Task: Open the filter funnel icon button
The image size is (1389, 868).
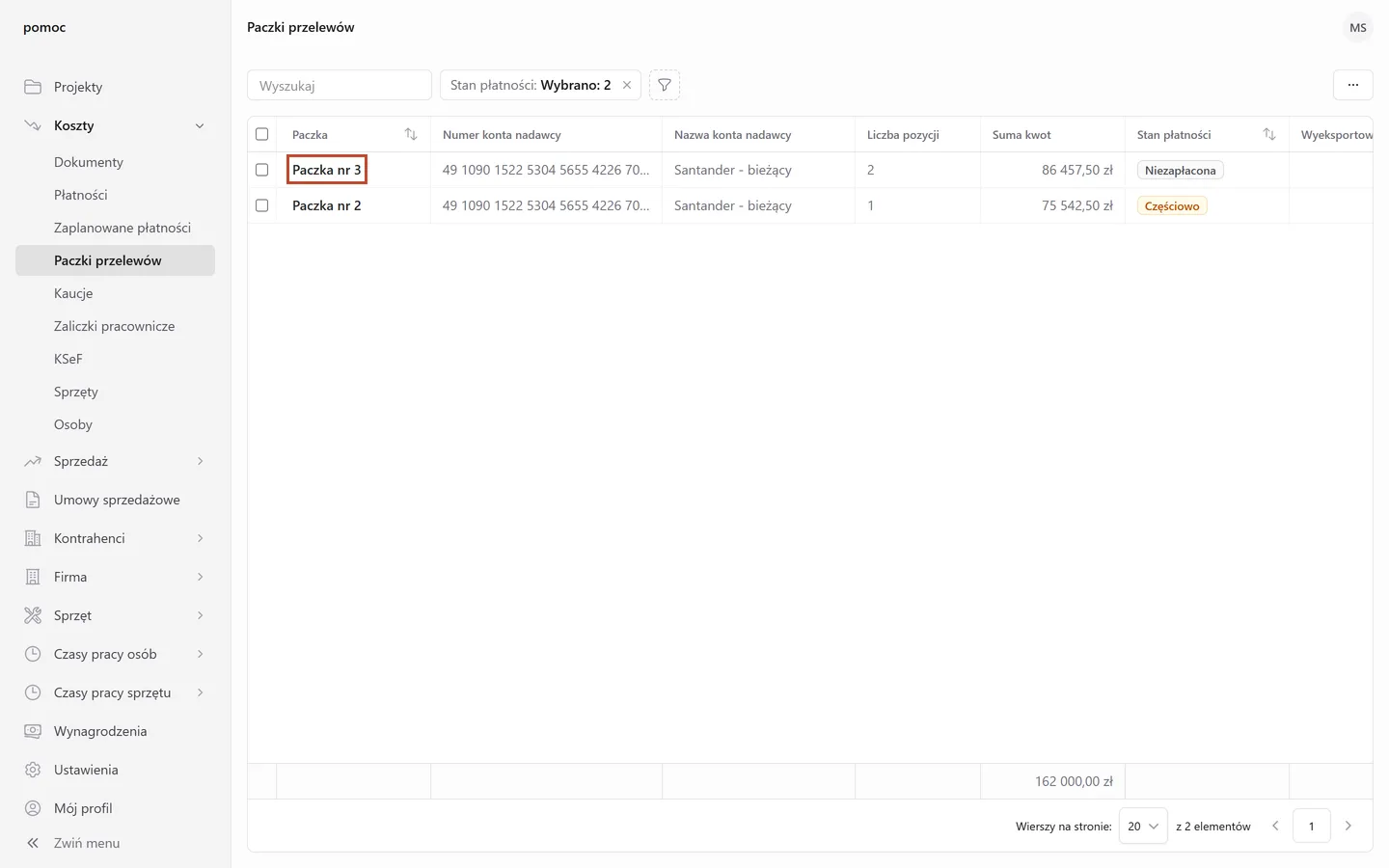Action: click(665, 85)
